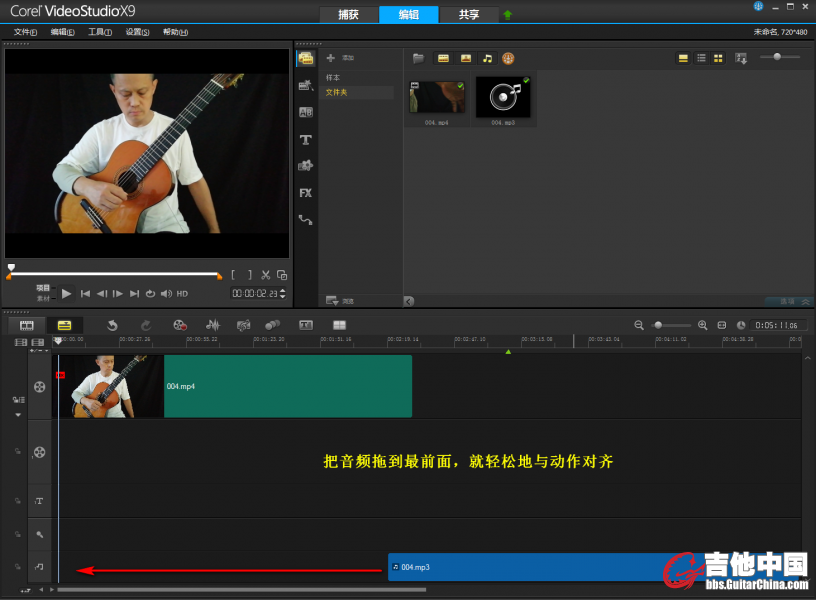
Task: Open the FX Filter library
Action: tap(306, 193)
